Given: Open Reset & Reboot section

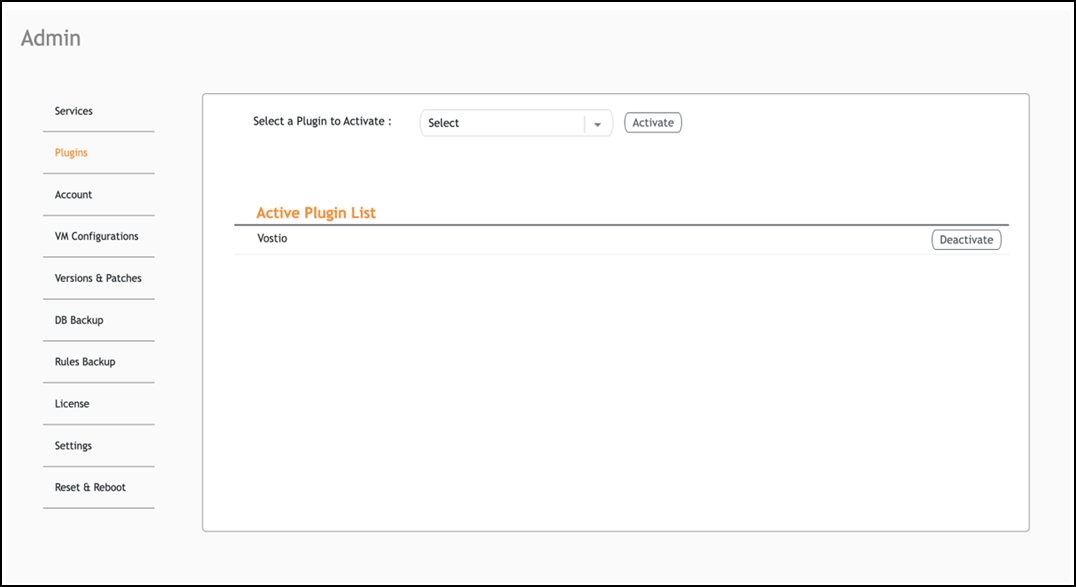Looking at the screenshot, I should tap(91, 487).
